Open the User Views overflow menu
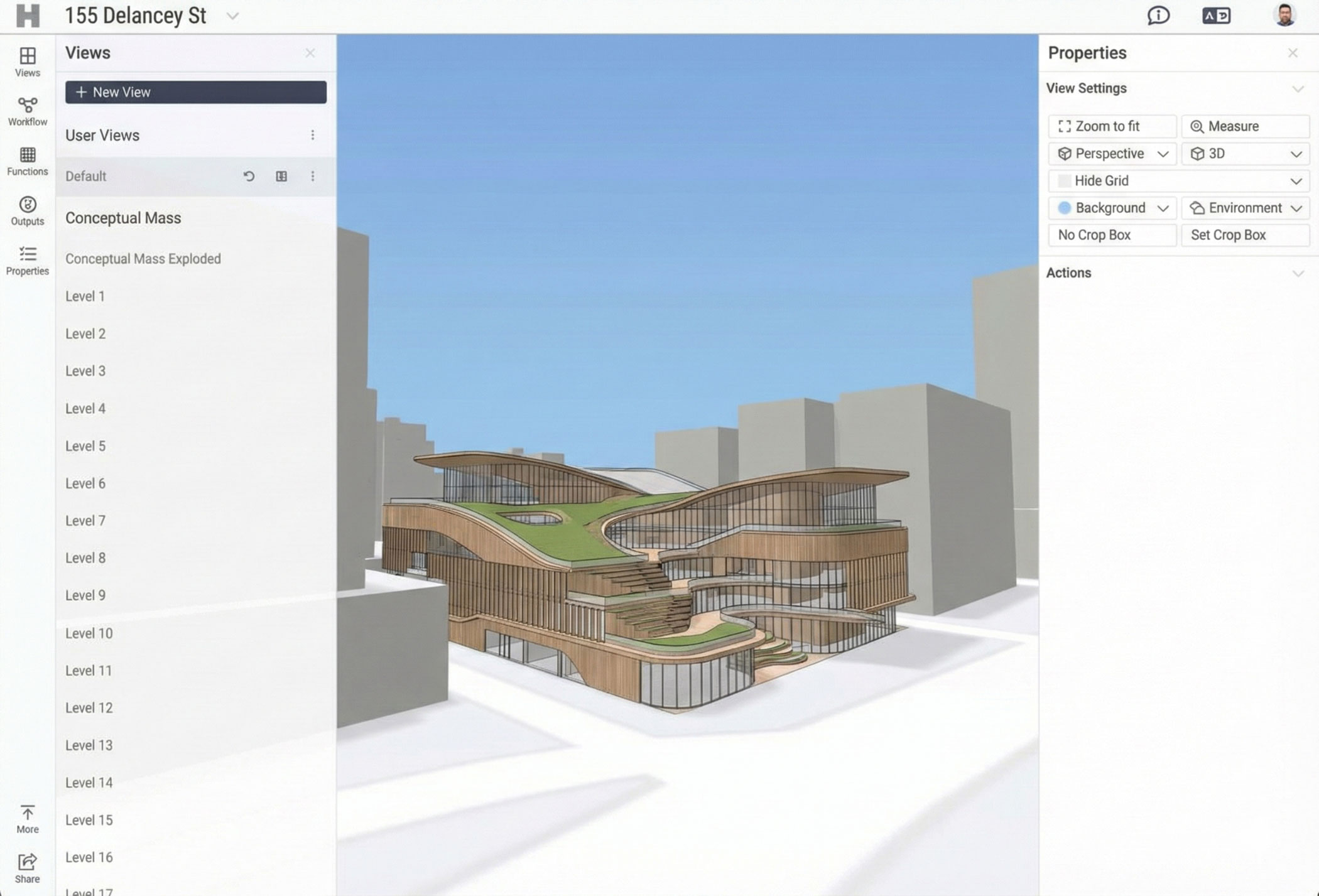 pos(312,135)
